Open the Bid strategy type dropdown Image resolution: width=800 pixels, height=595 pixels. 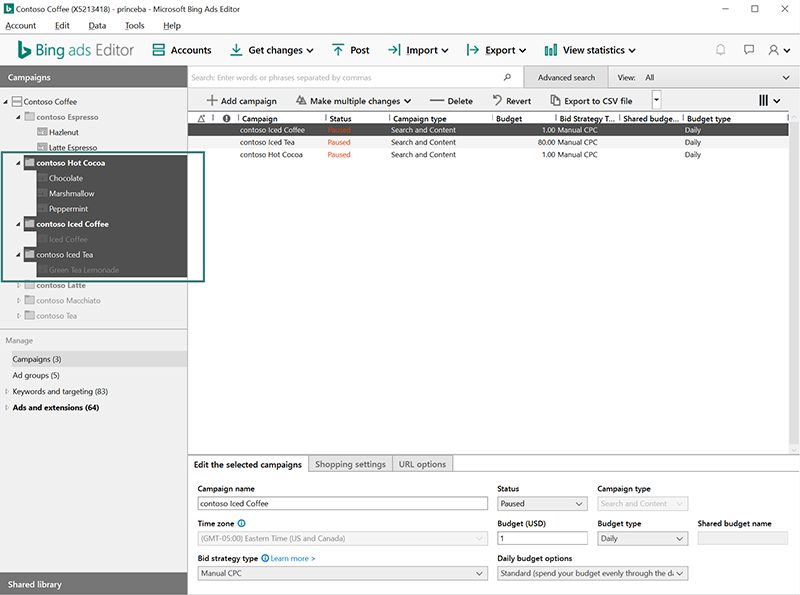(342, 573)
